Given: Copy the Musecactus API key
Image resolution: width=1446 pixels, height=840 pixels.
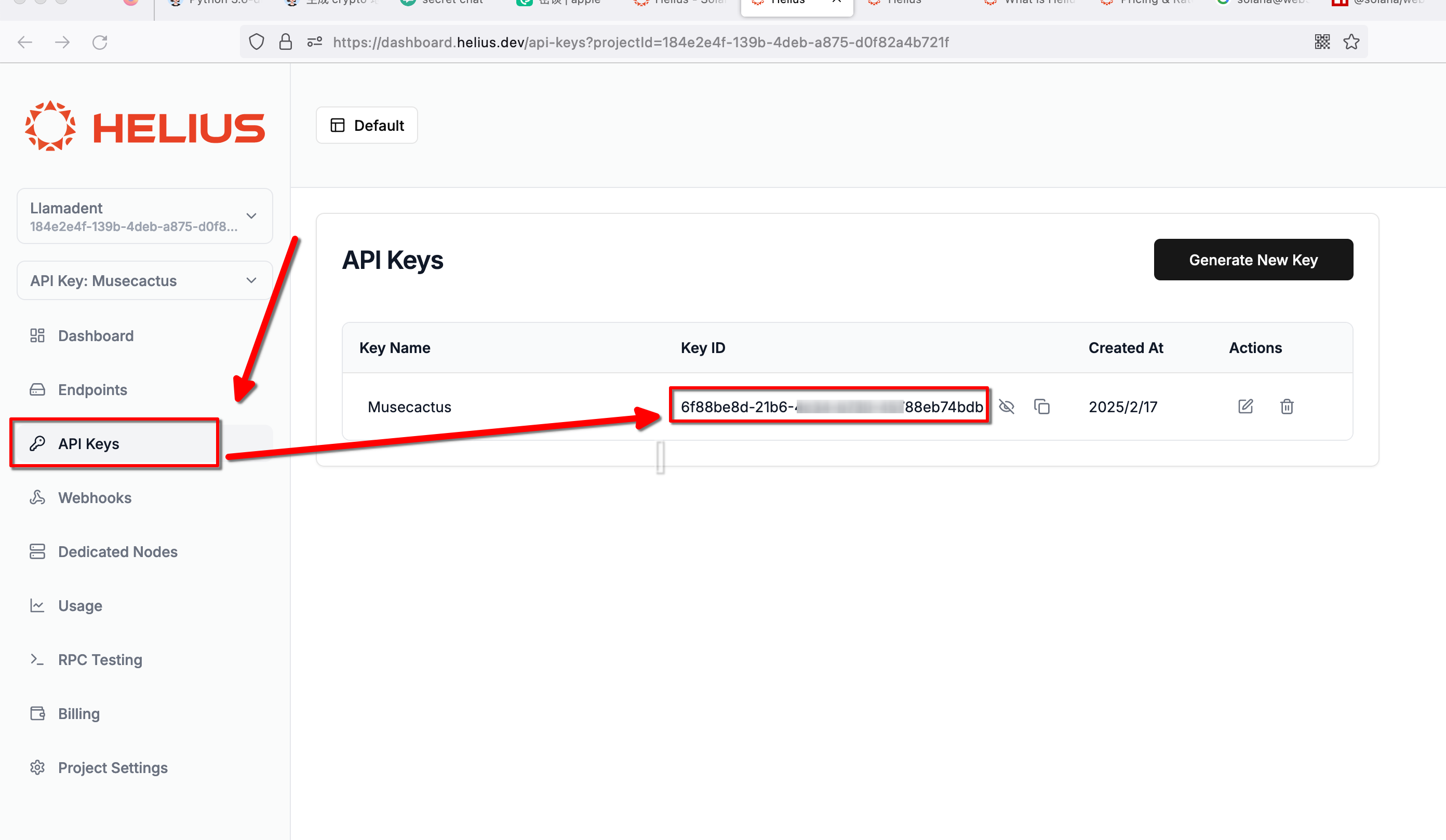Looking at the screenshot, I should (x=1041, y=407).
